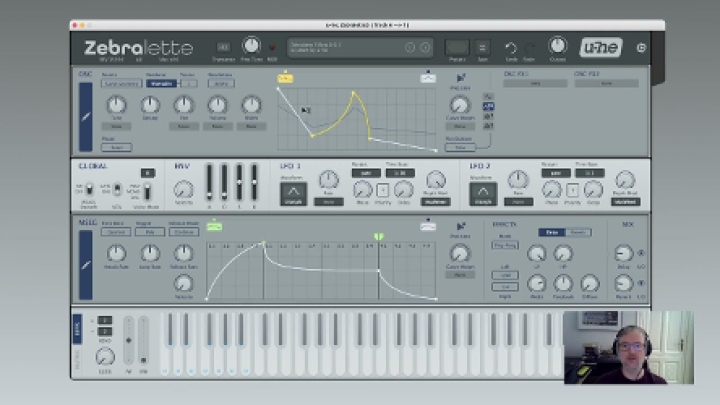Image resolution: width=720 pixels, height=405 pixels.
Task: Toggle the Delay mix power button
Action: pyautogui.click(x=641, y=253)
